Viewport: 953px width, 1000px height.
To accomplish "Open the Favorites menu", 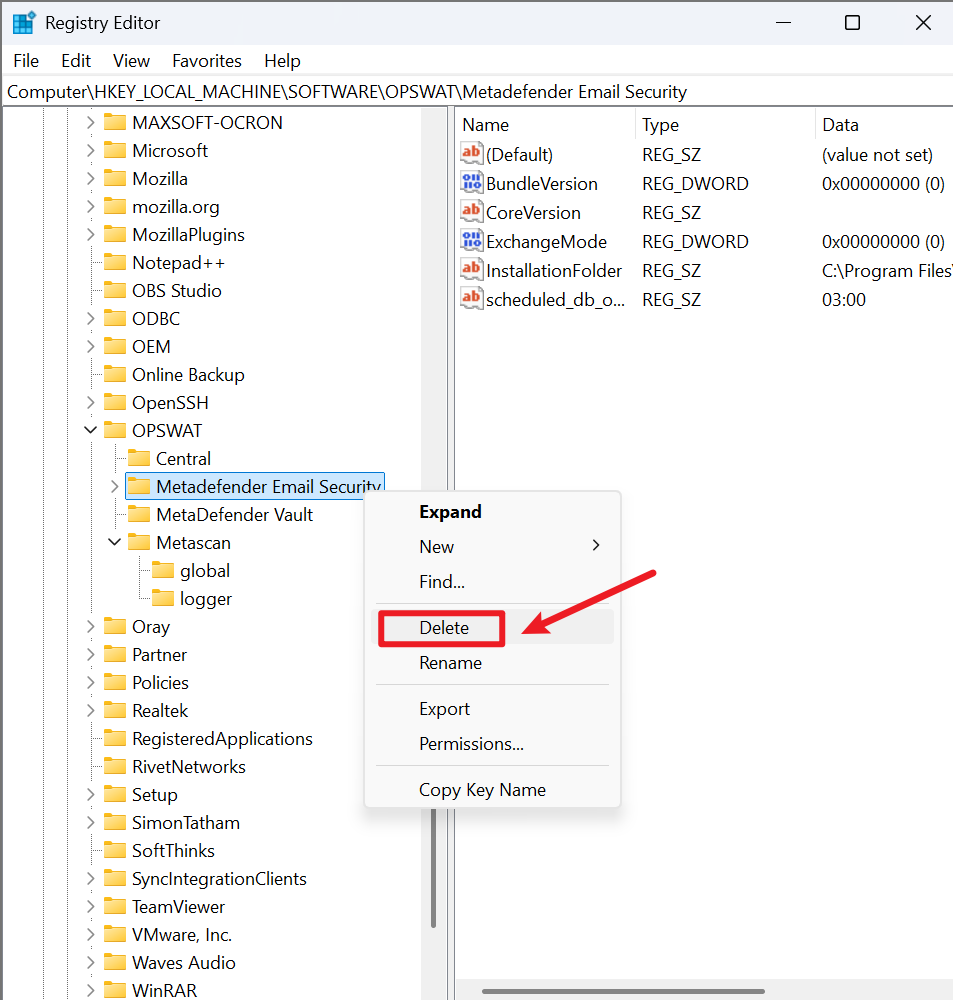I will pos(207,61).
